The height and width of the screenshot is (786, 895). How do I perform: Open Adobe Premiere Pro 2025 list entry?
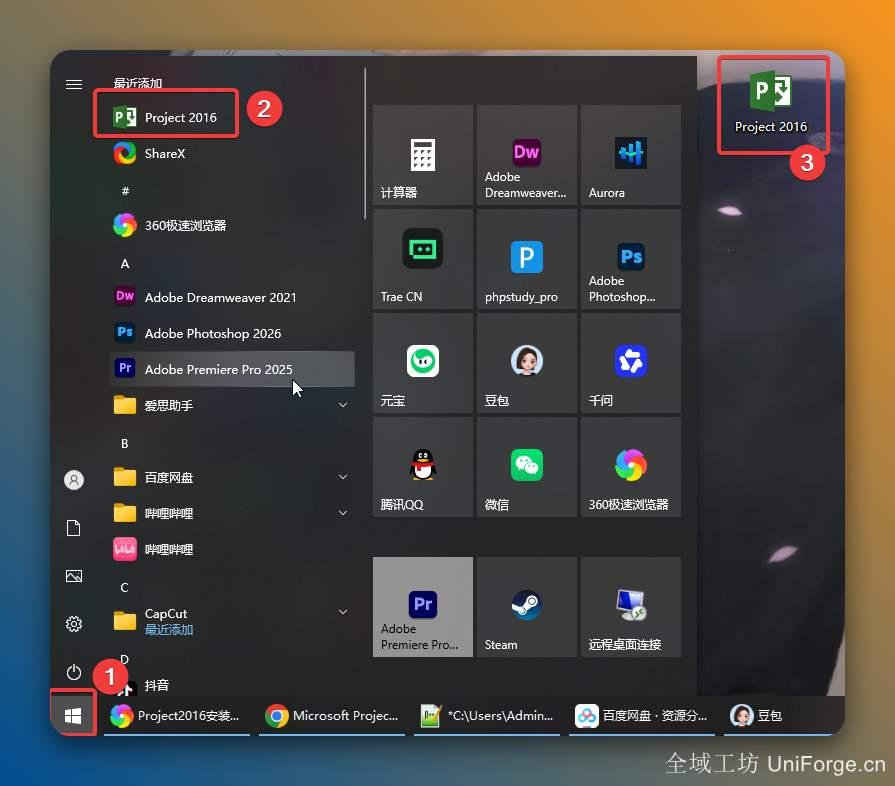(232, 369)
